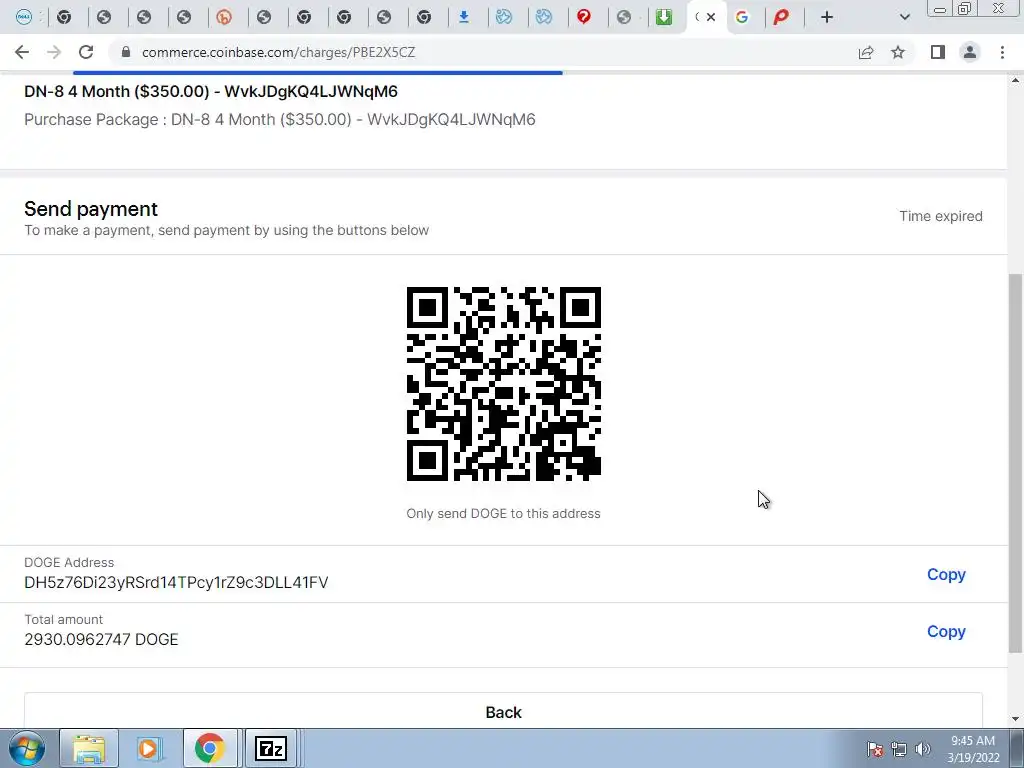Open the Windows Start menu
1024x768 pixels.
pos(26,748)
